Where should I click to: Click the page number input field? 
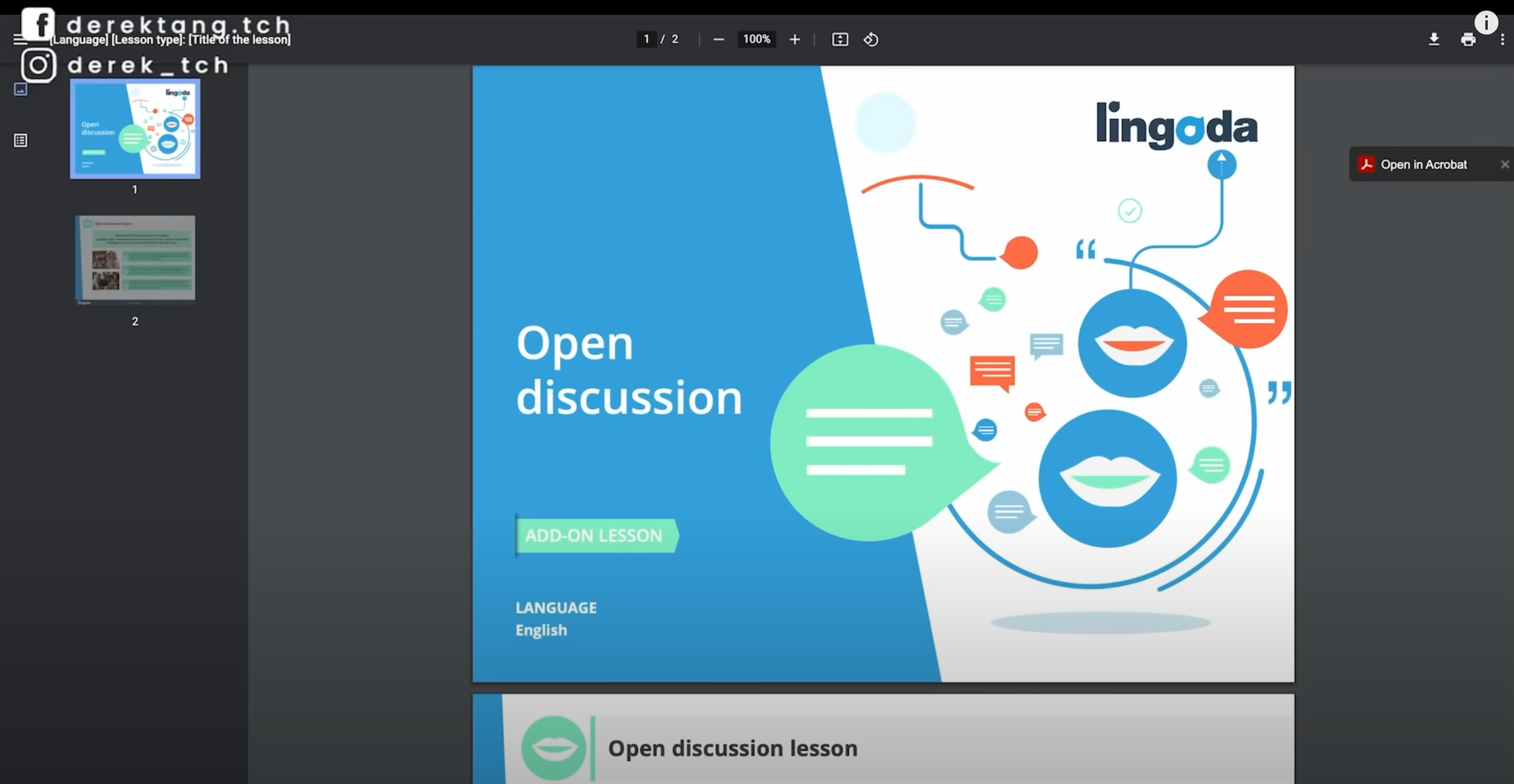coord(646,39)
